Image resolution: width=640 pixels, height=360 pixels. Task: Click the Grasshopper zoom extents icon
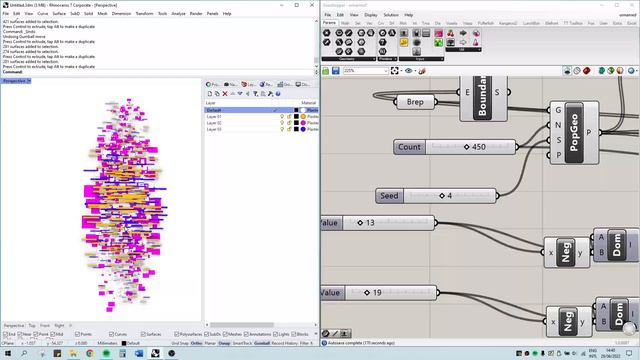394,71
